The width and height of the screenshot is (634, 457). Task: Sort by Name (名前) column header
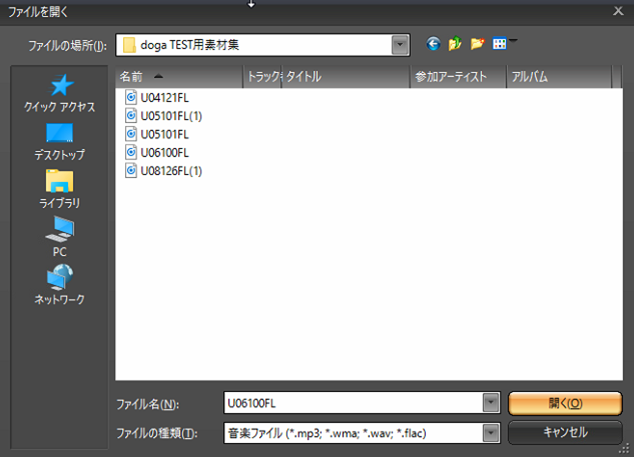pos(179,76)
